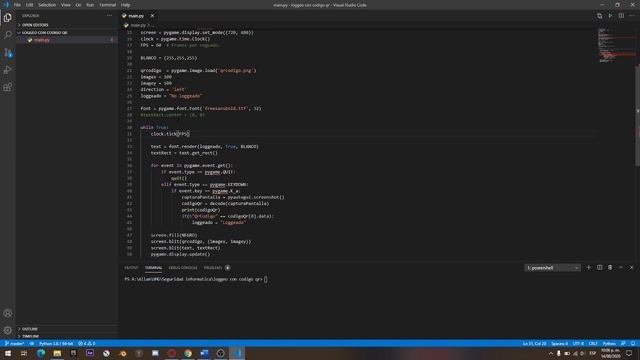Open the Windows Start button
Screen dimensions: 640x360
[8, 353]
